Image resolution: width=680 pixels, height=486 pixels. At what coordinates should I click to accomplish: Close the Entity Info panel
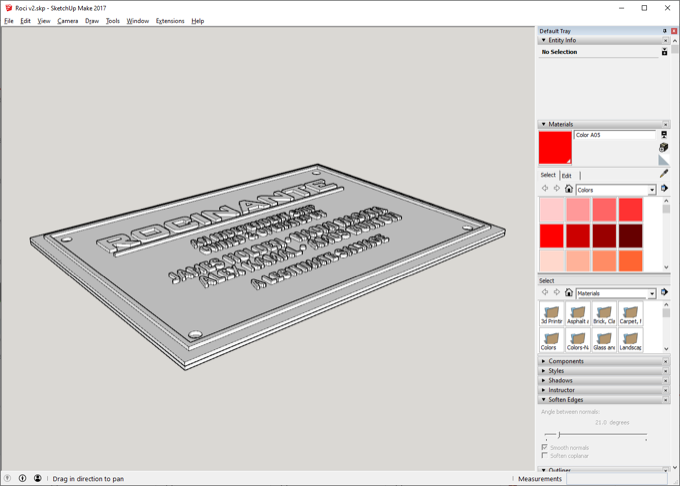(x=666, y=40)
